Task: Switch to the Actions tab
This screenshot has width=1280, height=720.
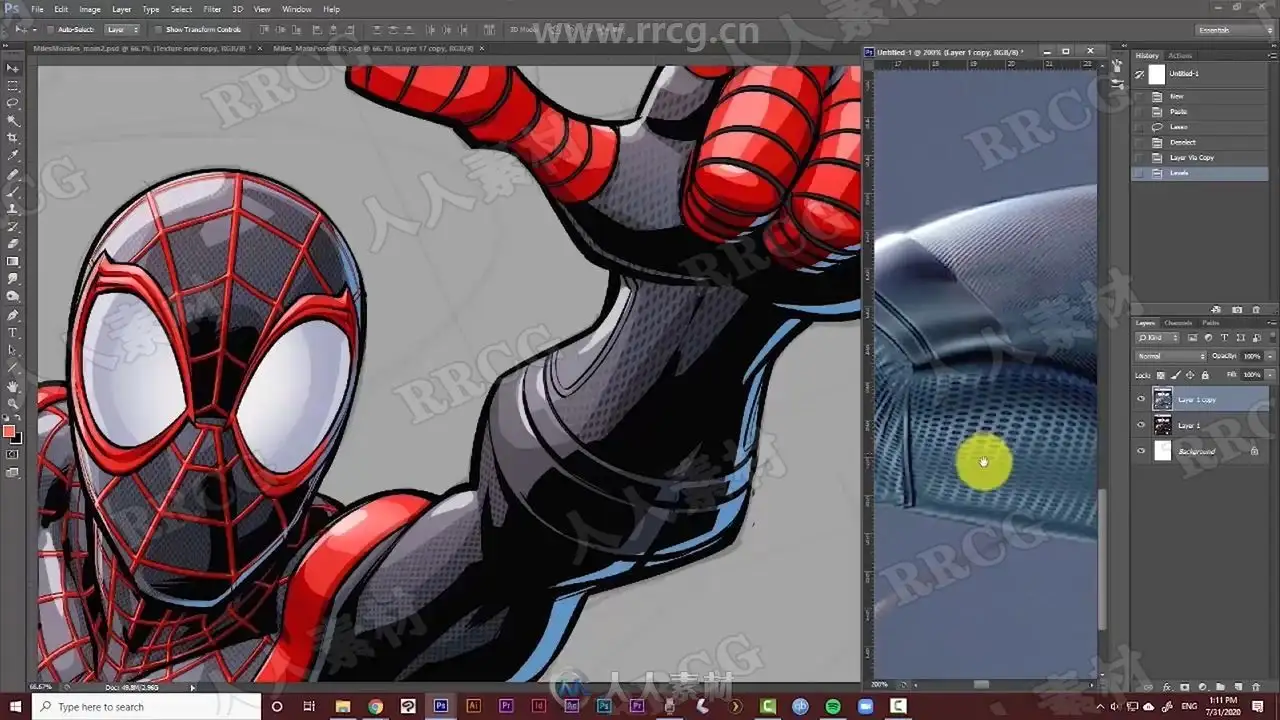Action: pos(1180,56)
